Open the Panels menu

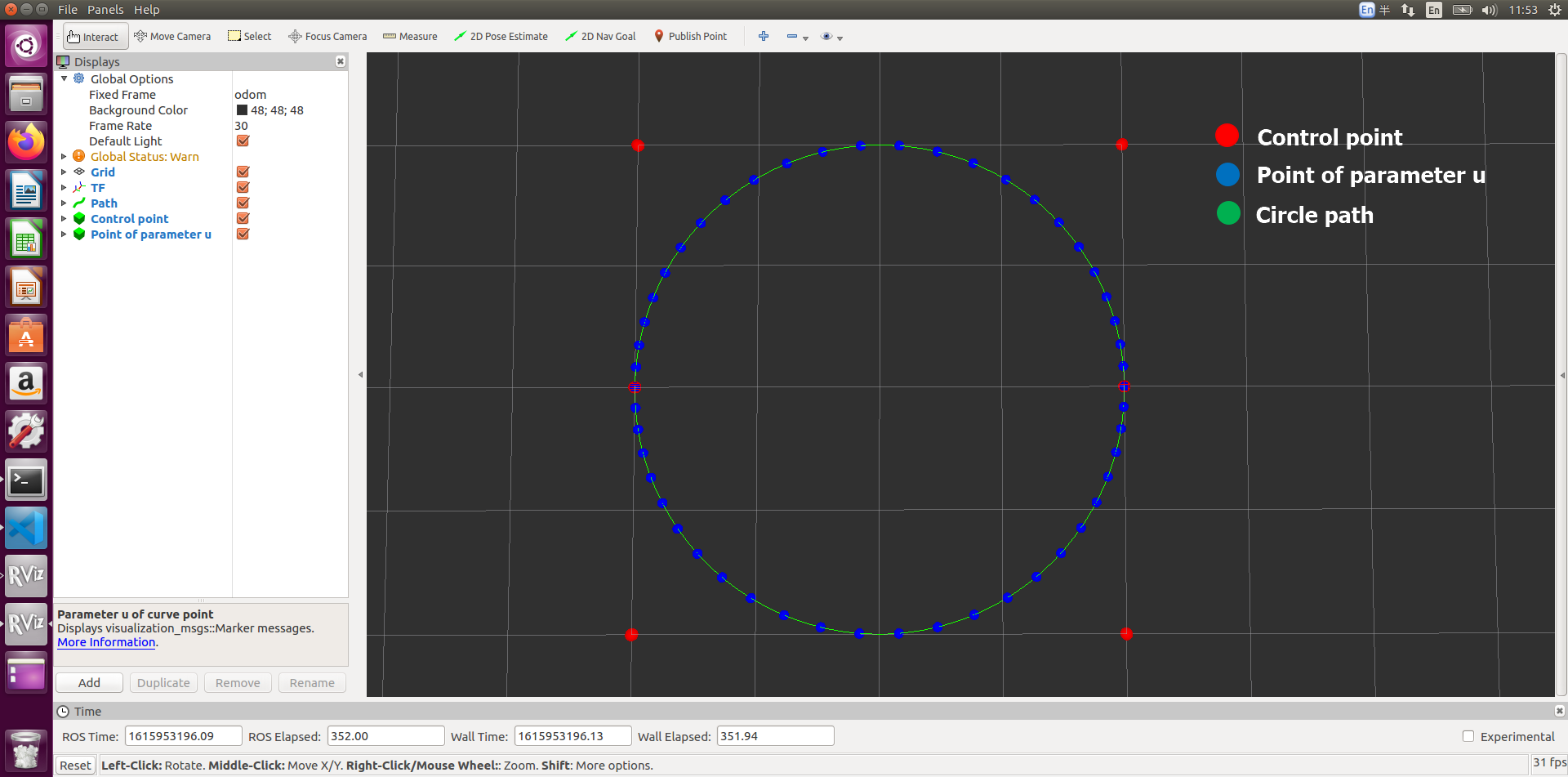tap(105, 10)
